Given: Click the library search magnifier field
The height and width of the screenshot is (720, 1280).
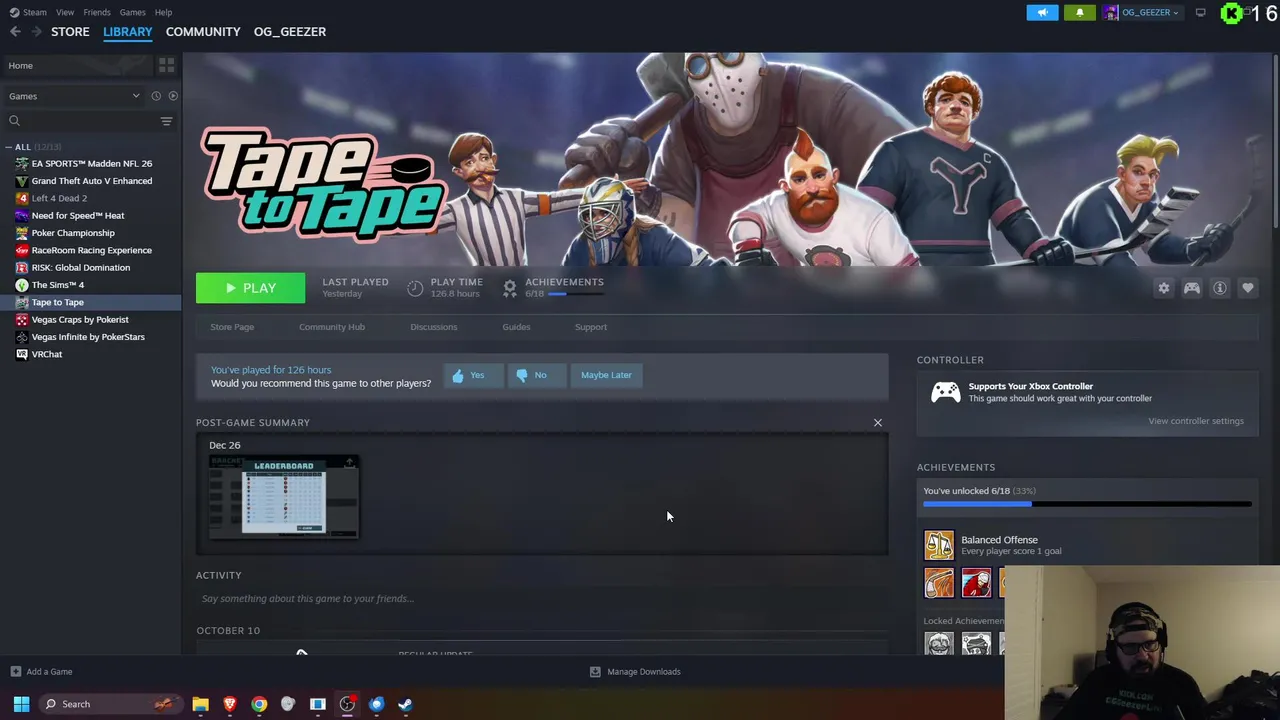Looking at the screenshot, I should [80, 121].
